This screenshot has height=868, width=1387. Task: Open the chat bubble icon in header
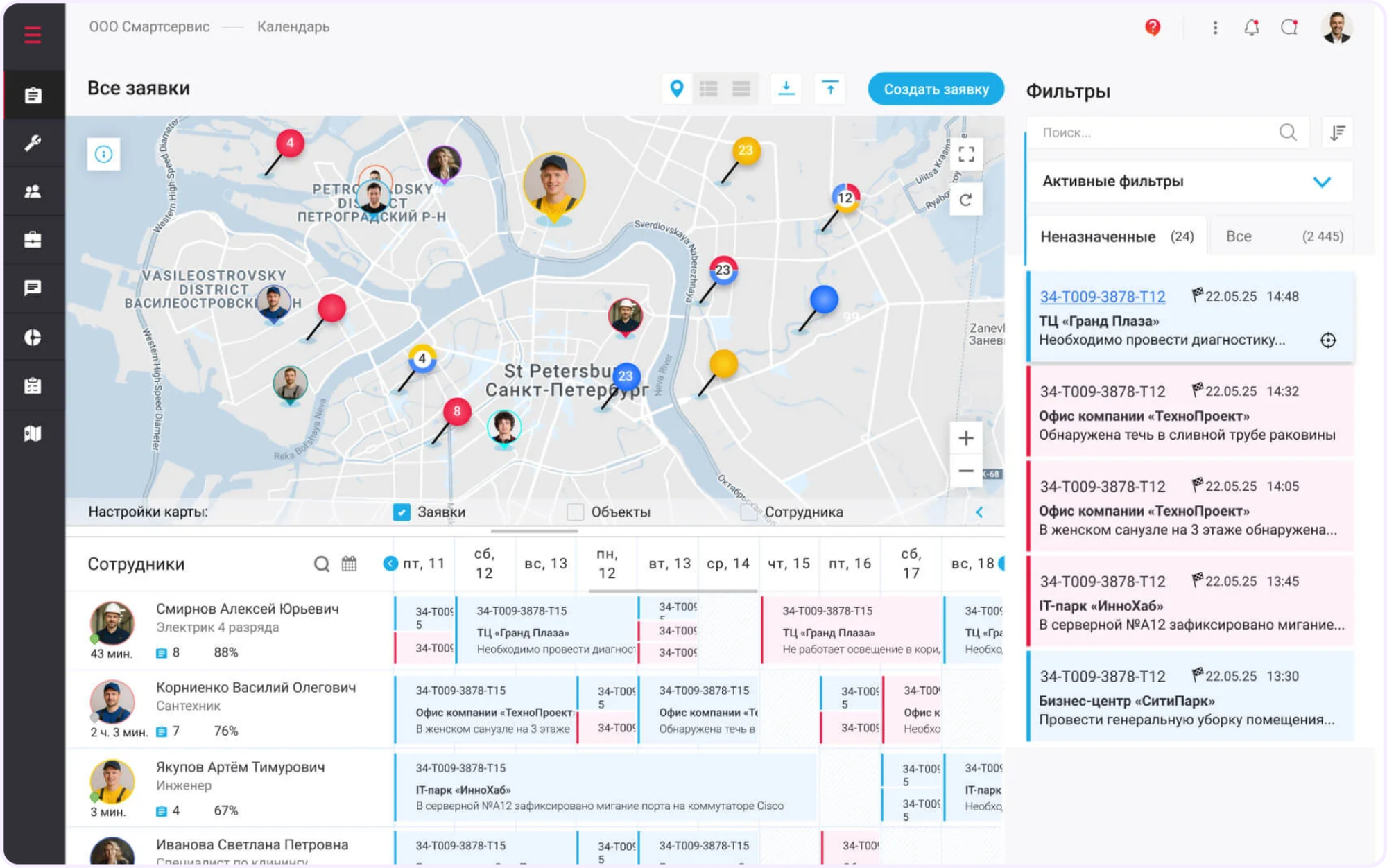click(1289, 28)
